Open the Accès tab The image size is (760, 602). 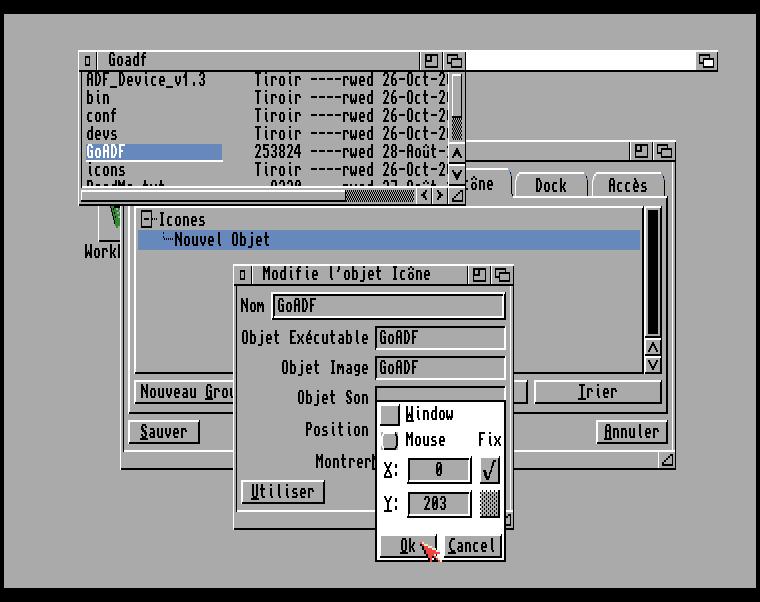[627, 185]
